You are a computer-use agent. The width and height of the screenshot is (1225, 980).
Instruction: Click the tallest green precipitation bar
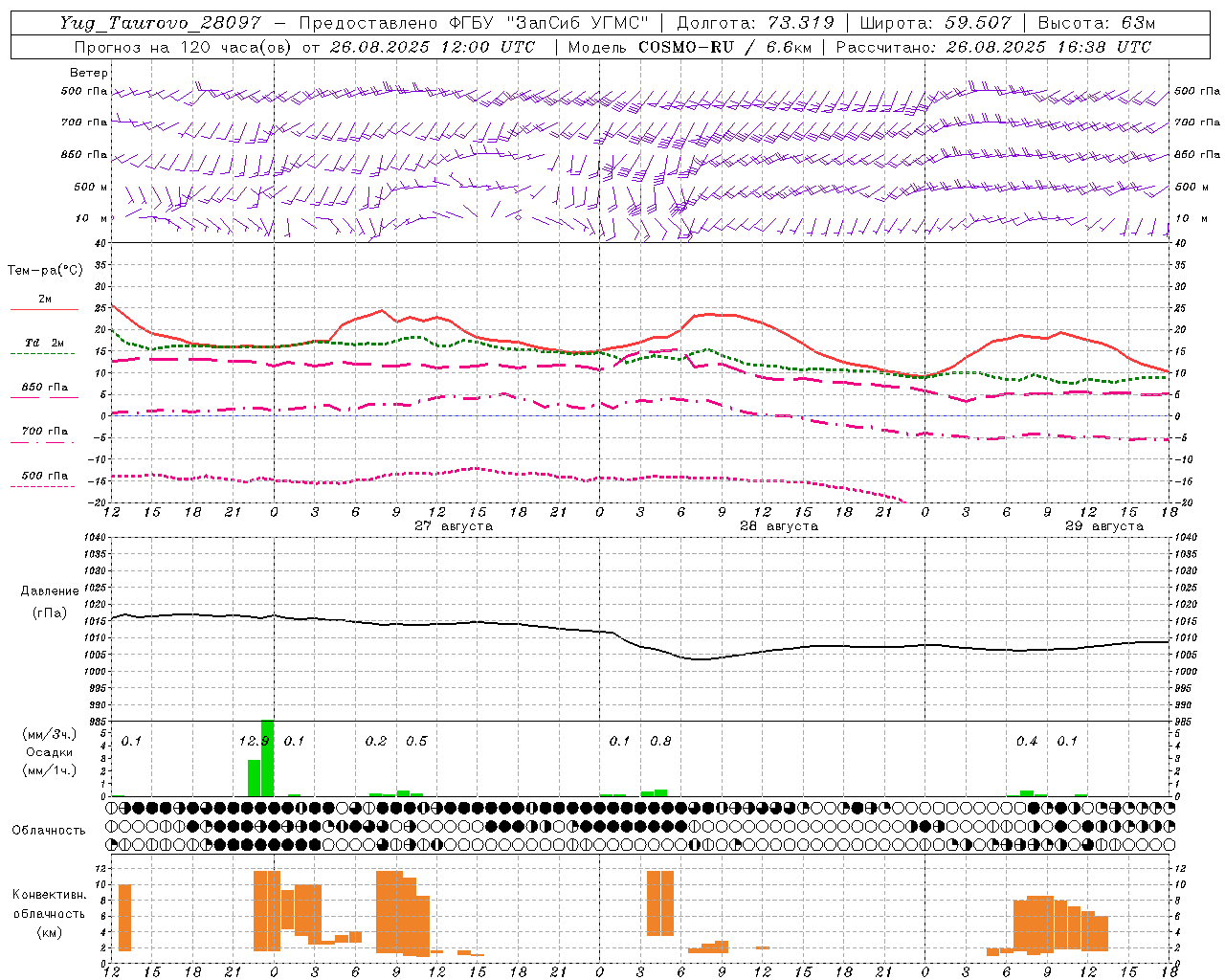[x=267, y=758]
